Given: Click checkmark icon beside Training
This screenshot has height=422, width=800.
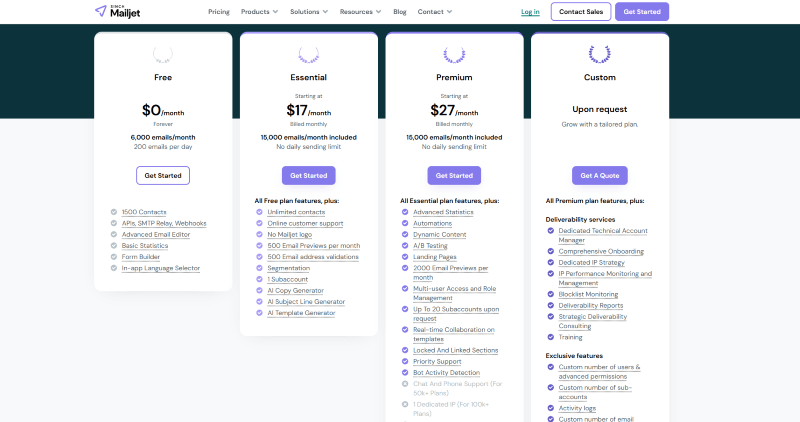Looking at the screenshot, I should [551, 337].
